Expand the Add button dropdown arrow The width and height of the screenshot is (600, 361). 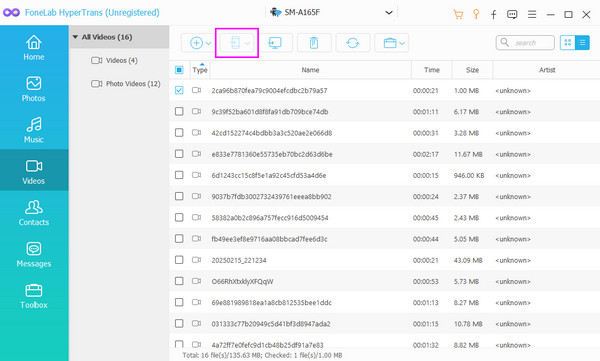pyautogui.click(x=209, y=43)
